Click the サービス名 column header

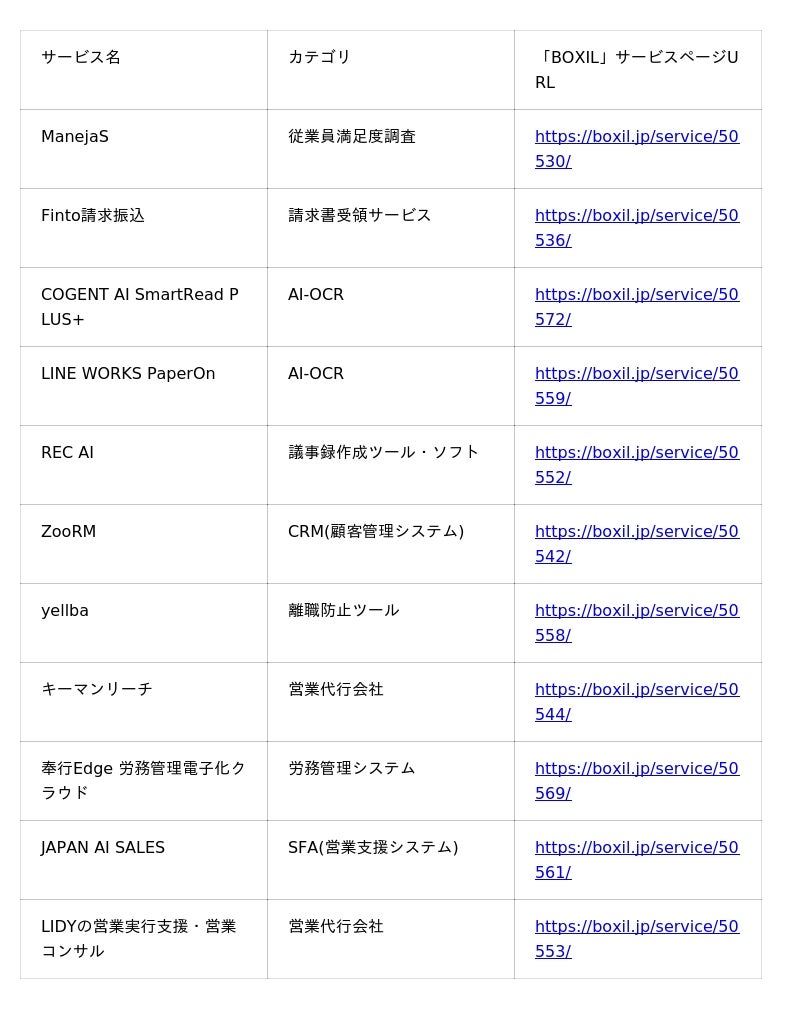pyautogui.click(x=81, y=57)
